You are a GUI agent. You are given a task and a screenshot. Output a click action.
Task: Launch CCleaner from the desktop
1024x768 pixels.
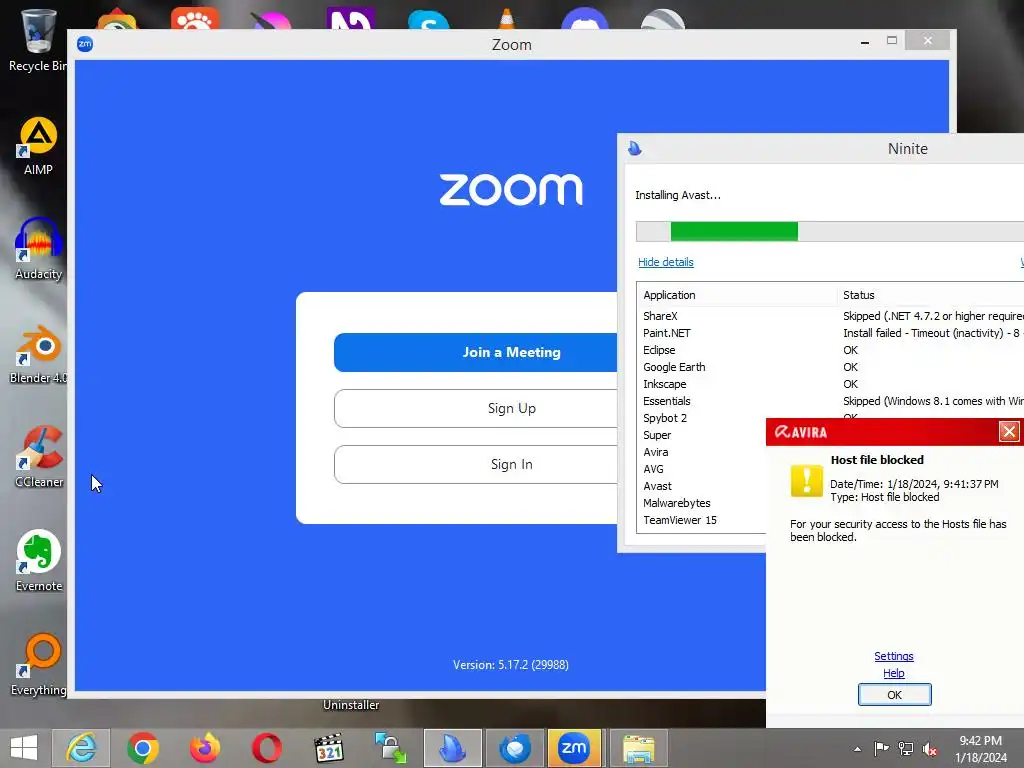point(39,457)
